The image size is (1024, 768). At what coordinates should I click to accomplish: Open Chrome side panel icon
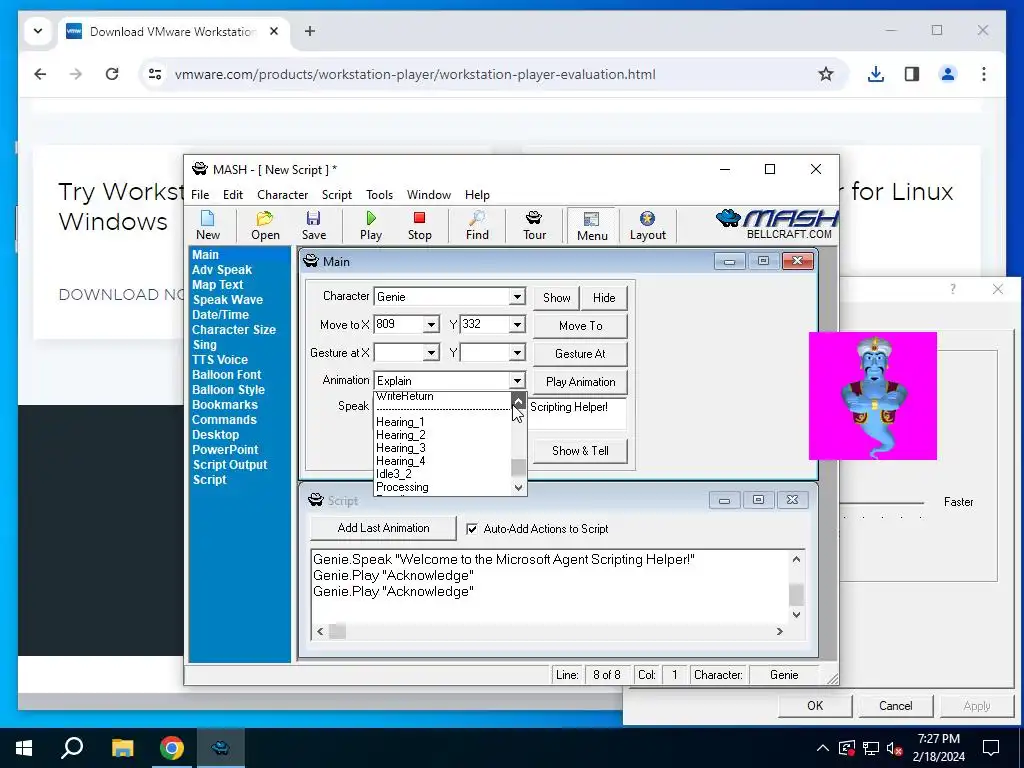coord(912,74)
